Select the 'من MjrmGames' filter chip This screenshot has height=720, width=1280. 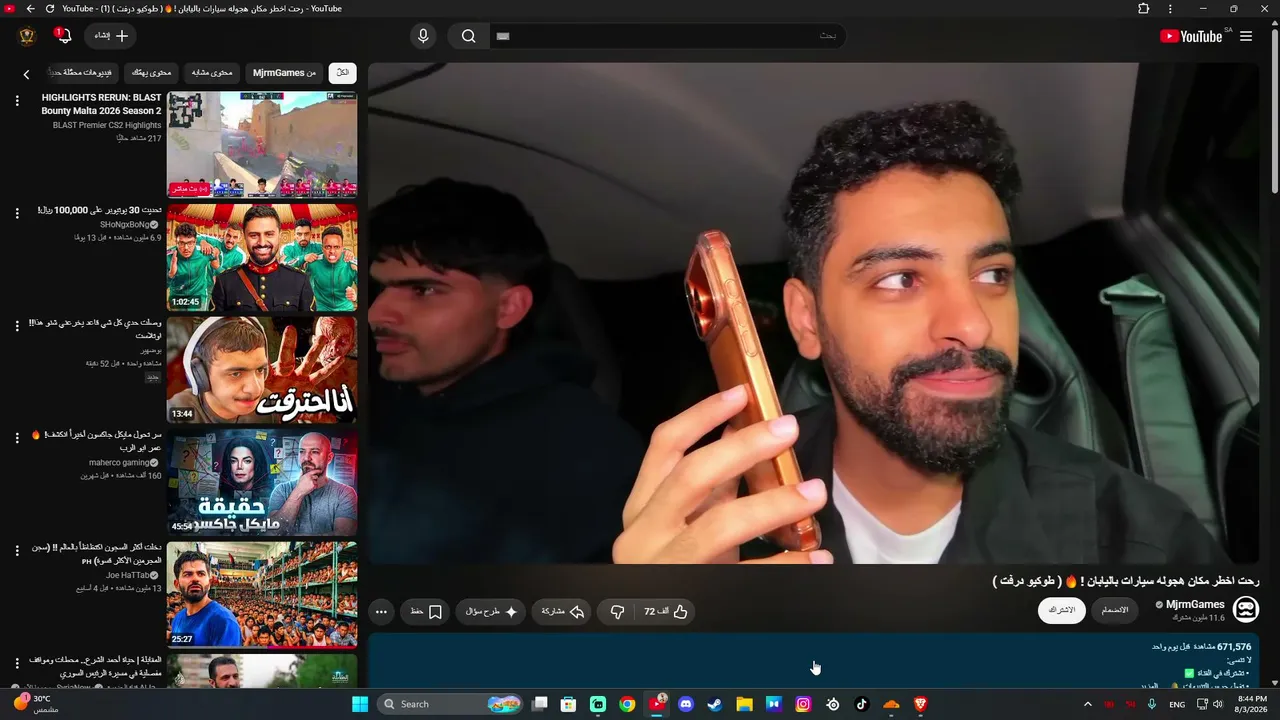point(285,73)
